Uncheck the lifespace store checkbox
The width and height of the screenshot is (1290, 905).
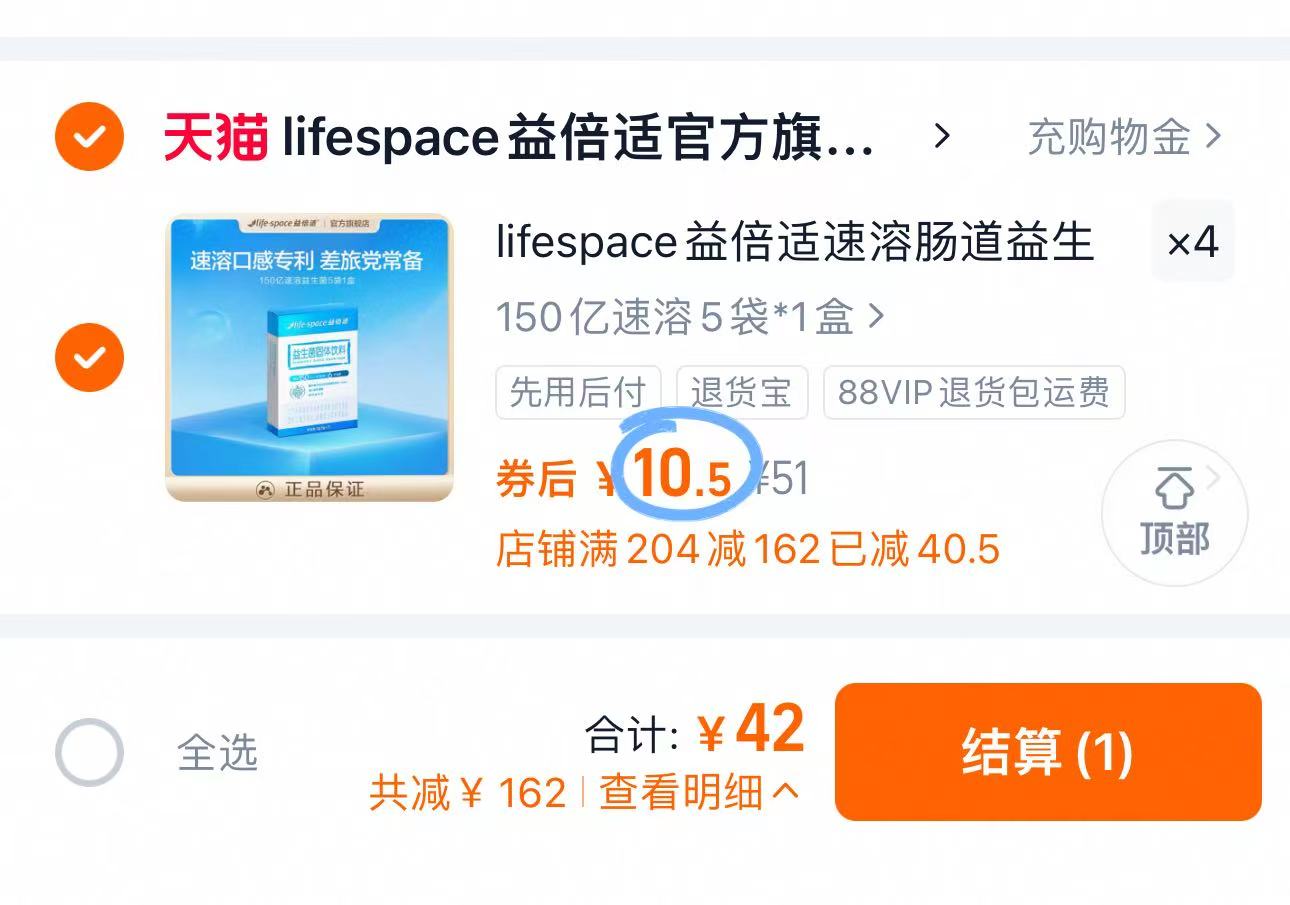(x=89, y=137)
